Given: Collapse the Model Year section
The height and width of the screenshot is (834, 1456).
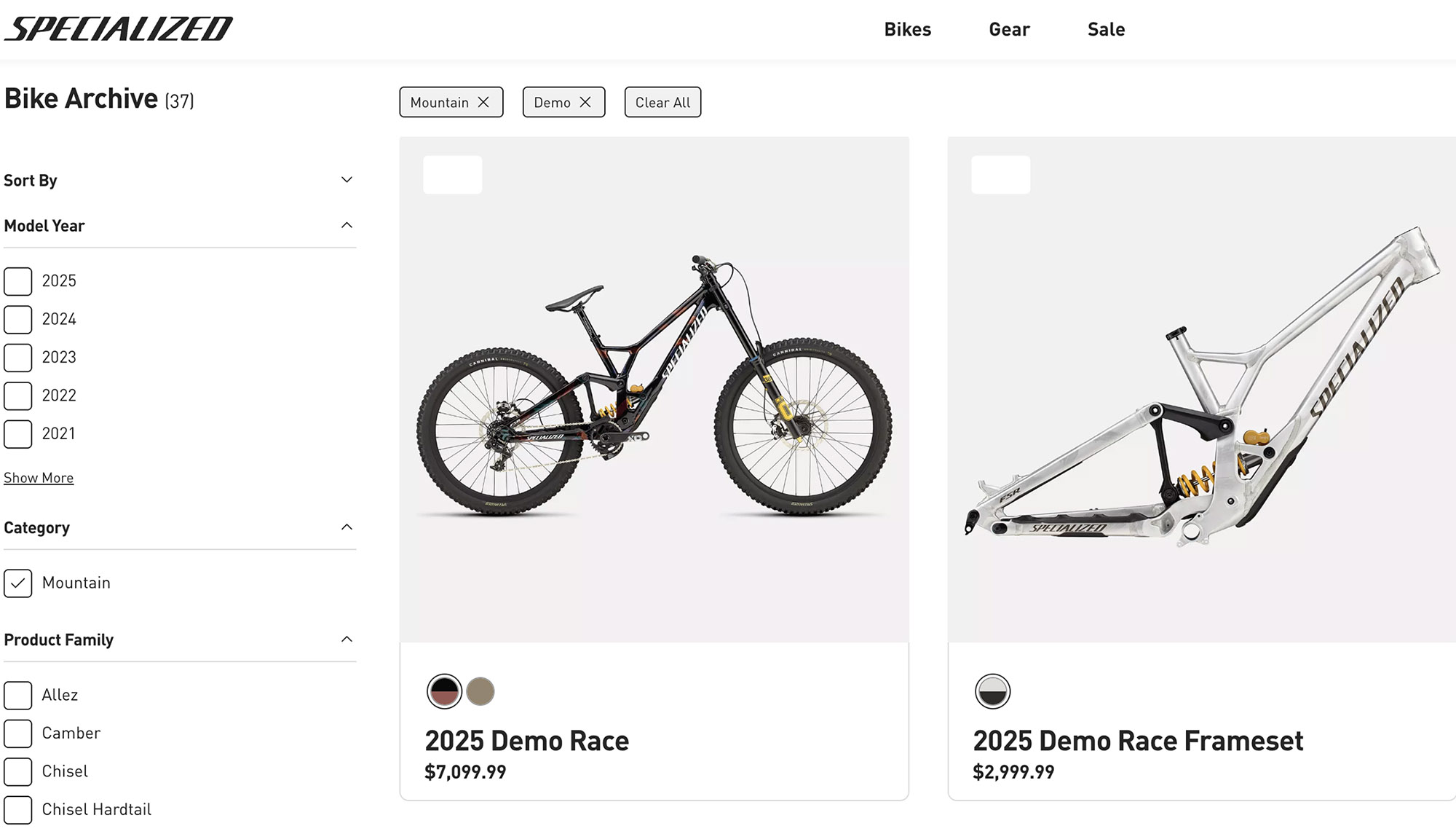Looking at the screenshot, I should pos(347,225).
